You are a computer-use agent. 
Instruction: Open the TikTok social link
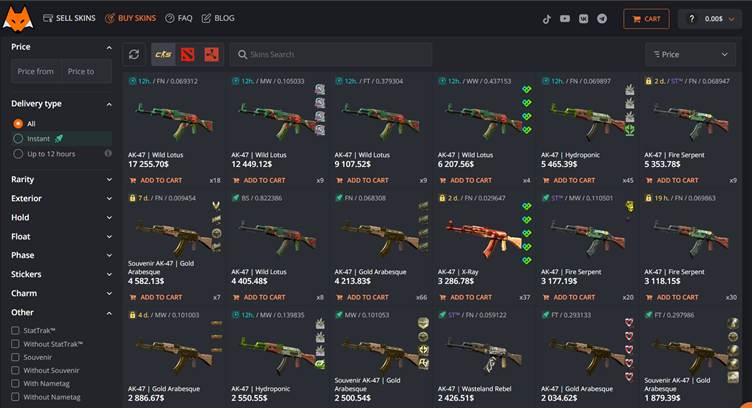[x=547, y=18]
